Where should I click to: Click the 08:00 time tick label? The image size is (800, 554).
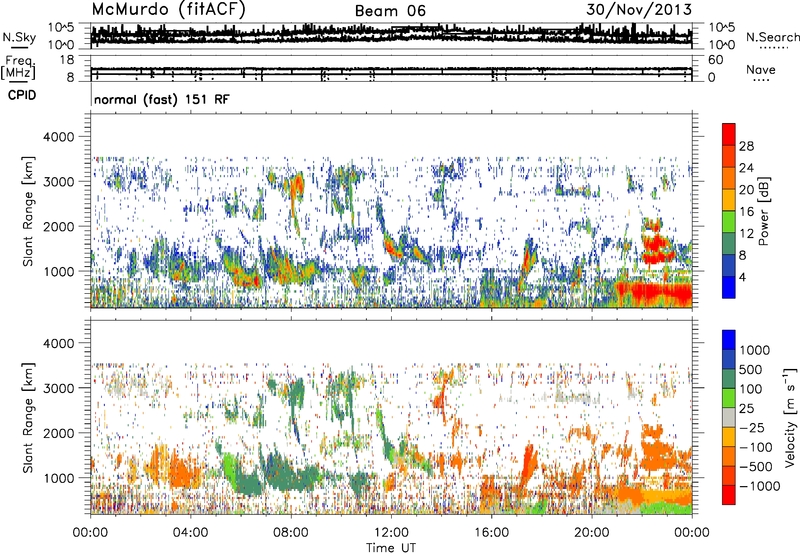tap(291, 533)
